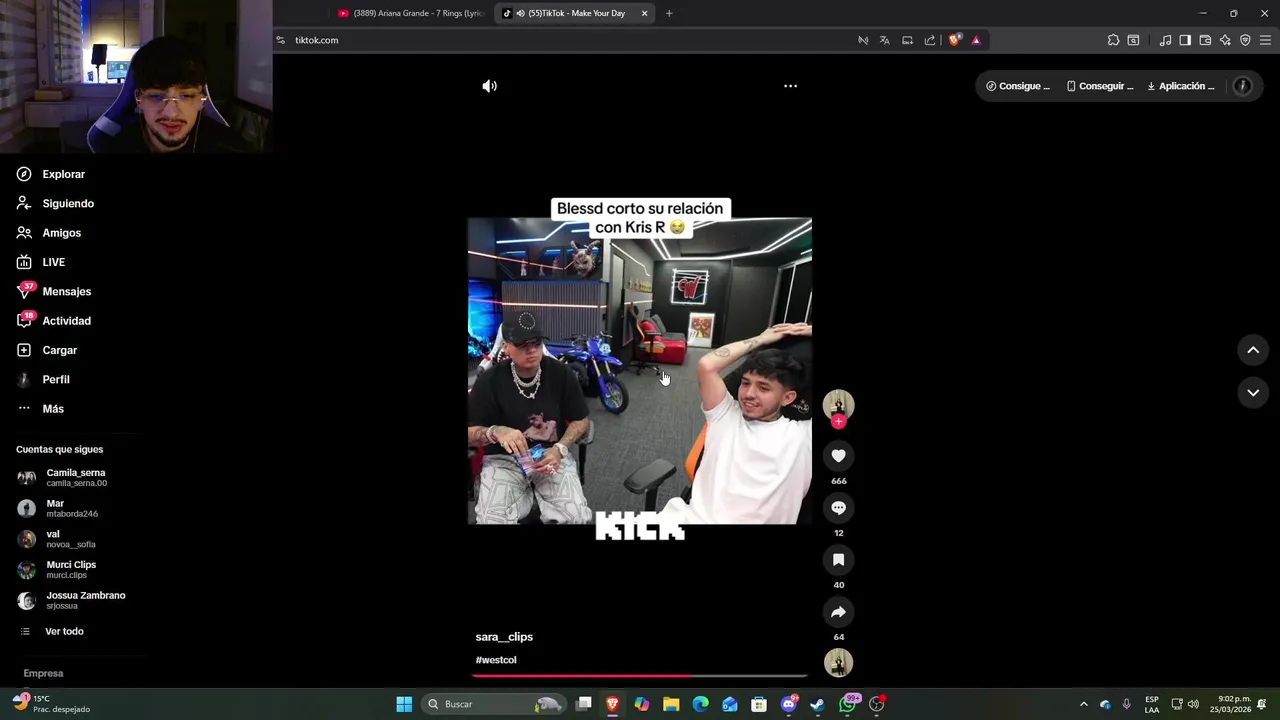Open a new browser tab
This screenshot has height=720, width=1280.
669,13
